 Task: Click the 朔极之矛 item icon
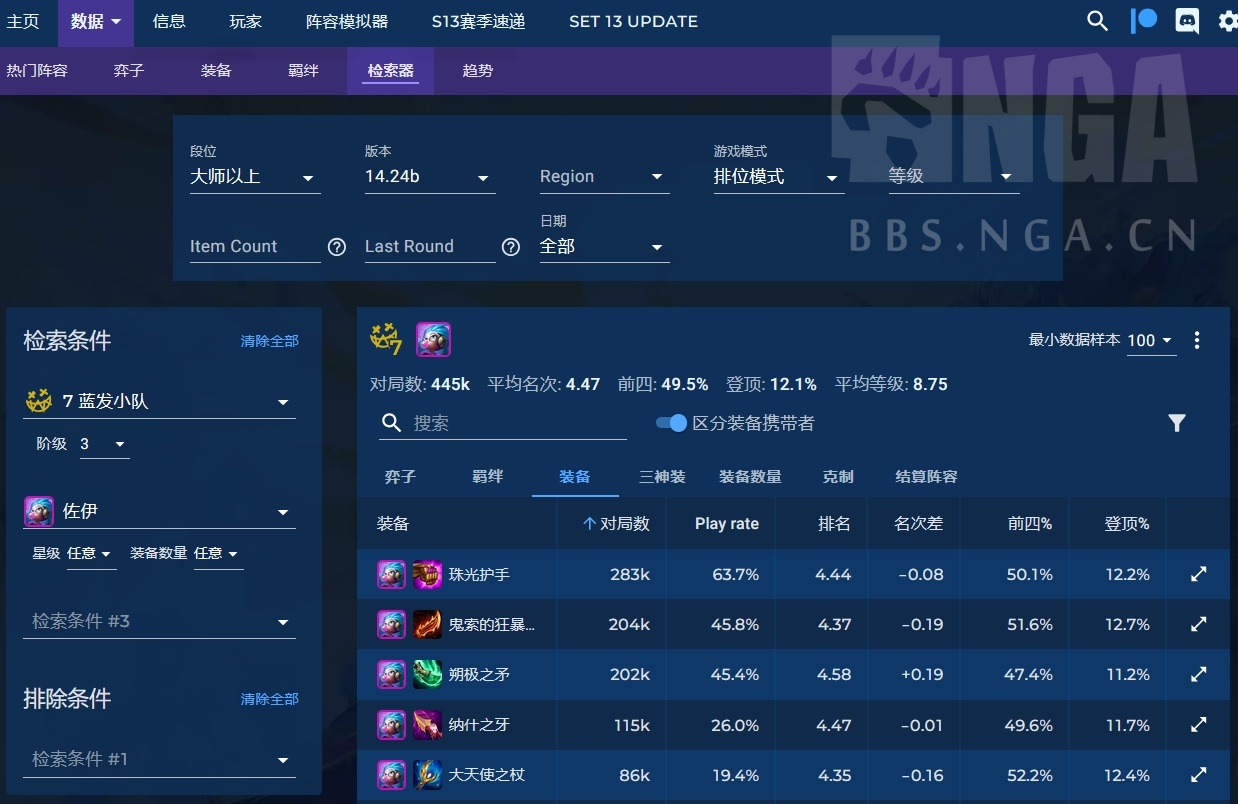[427, 675]
